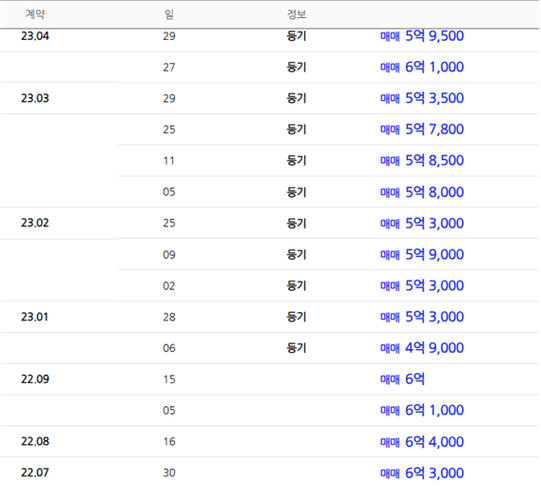Select the 22.09 contract month cell
541x489 pixels.
coord(35,379)
